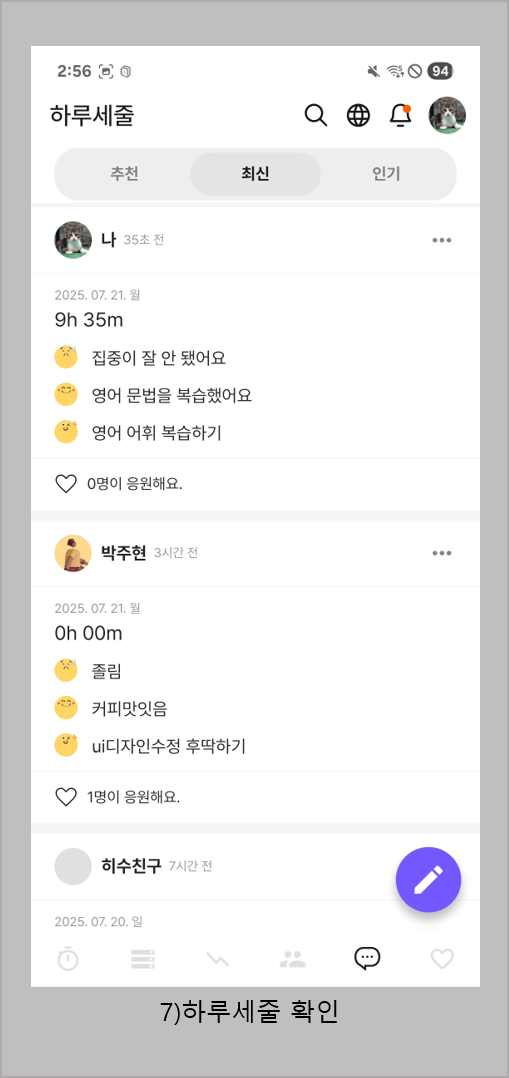Open the search magnifier icon

[x=316, y=116]
